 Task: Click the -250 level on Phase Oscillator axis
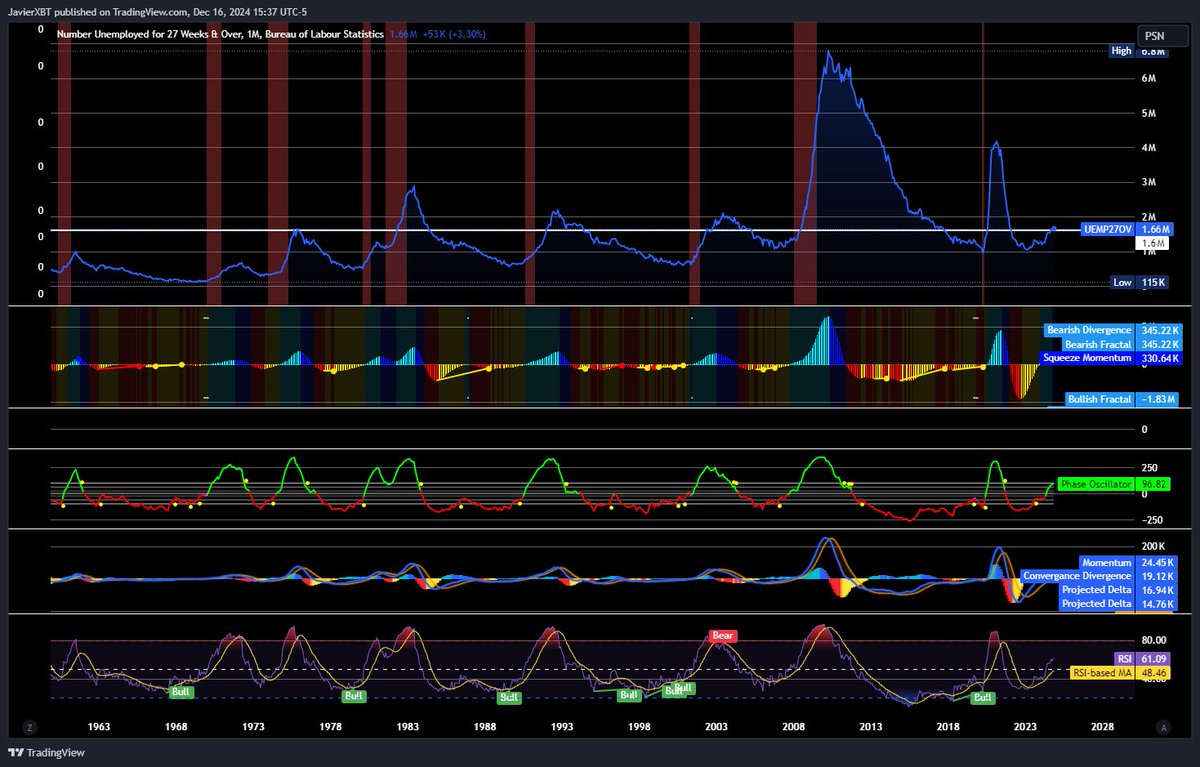coord(1150,520)
